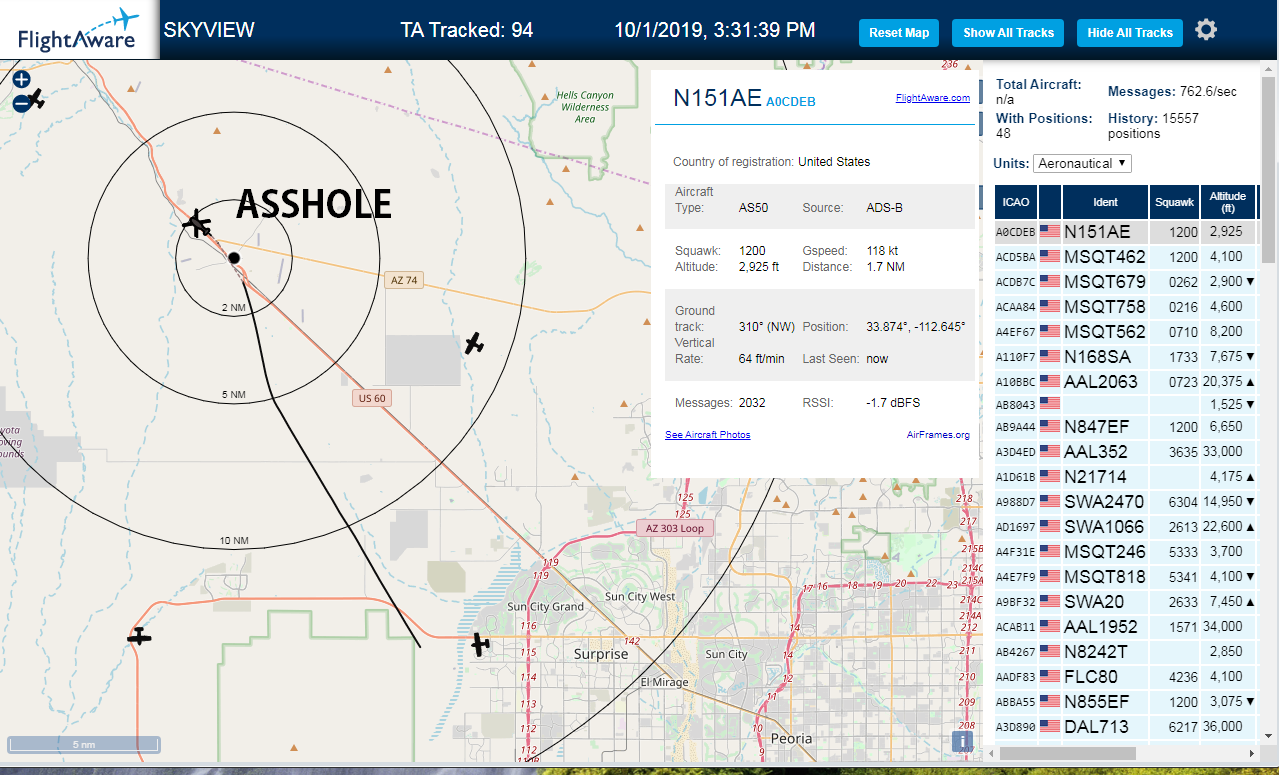This screenshot has height=775, width=1279.
Task: Click the horizontal scrollbar right arrow
Action: 1251,752
